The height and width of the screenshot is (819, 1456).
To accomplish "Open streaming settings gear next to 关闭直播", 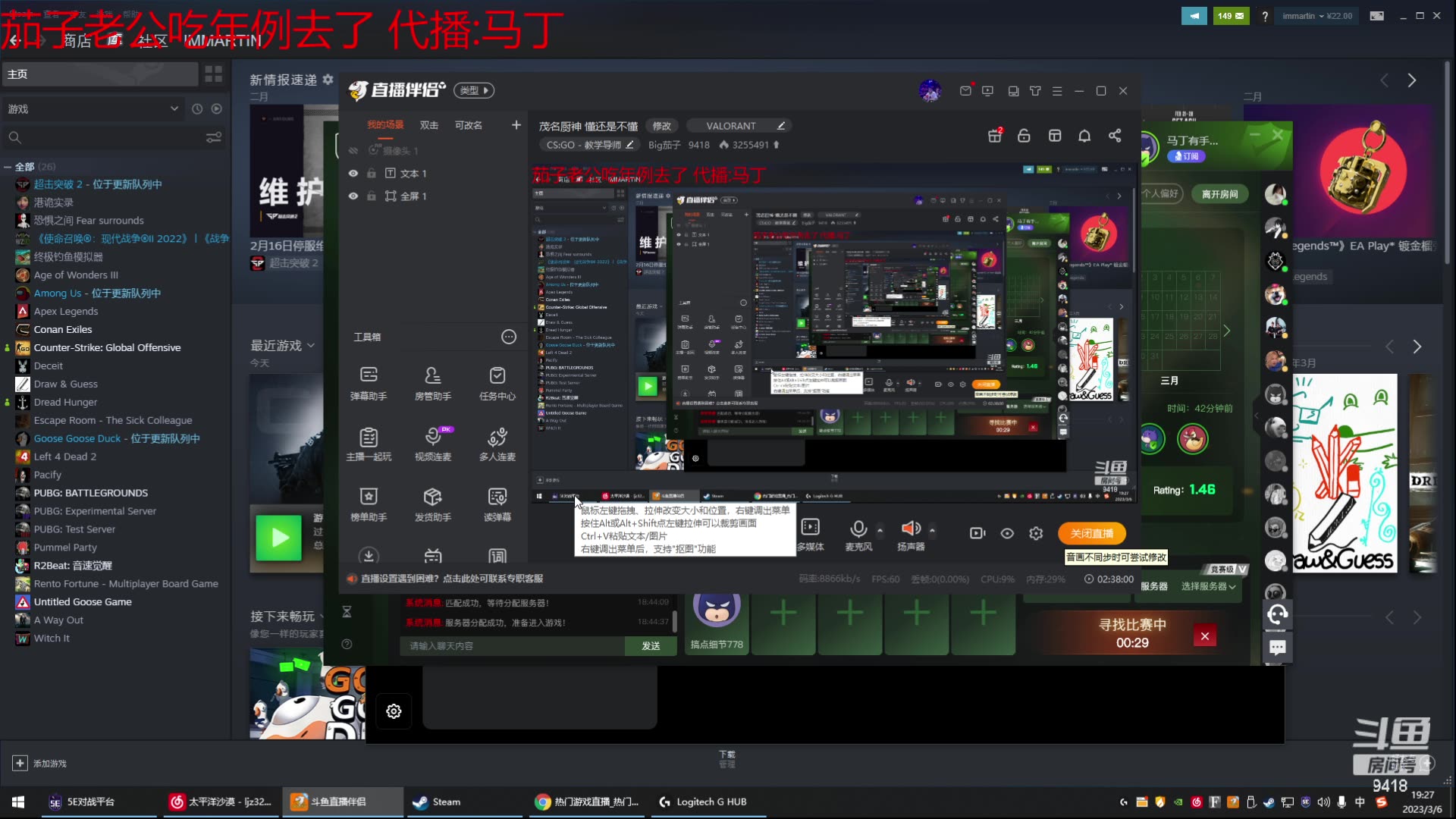I will [1036, 534].
